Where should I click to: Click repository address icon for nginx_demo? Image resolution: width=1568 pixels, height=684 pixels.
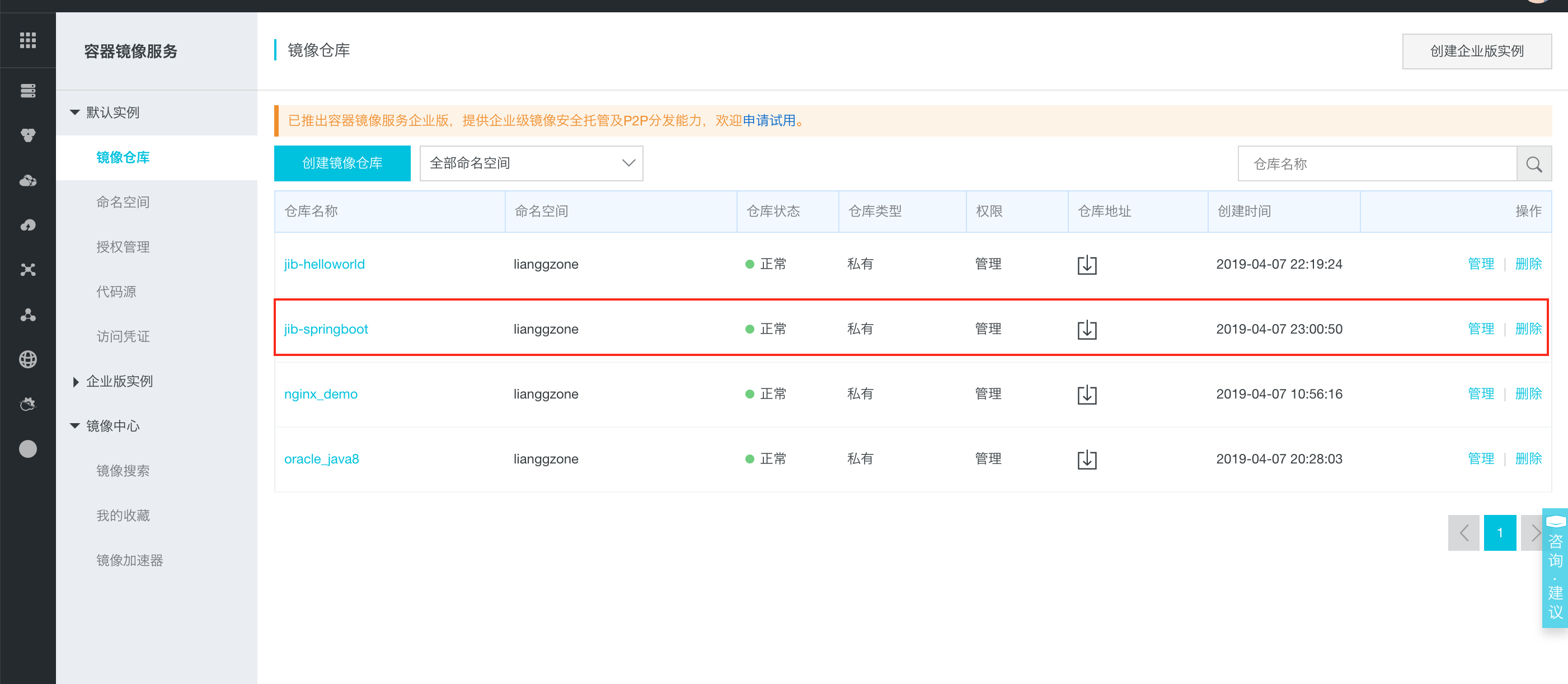[1087, 395]
